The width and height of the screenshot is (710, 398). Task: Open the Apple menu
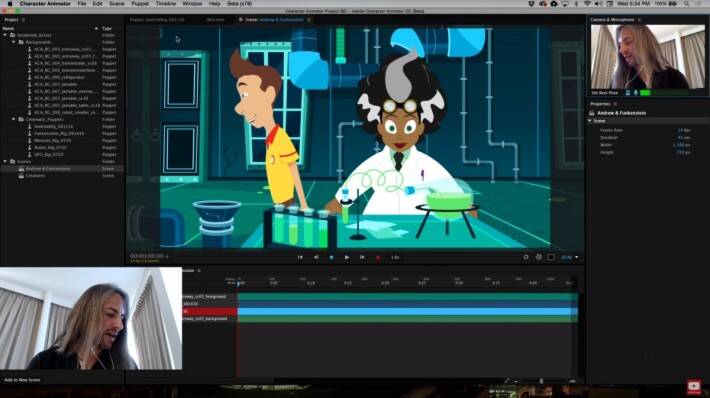pos(10,4)
